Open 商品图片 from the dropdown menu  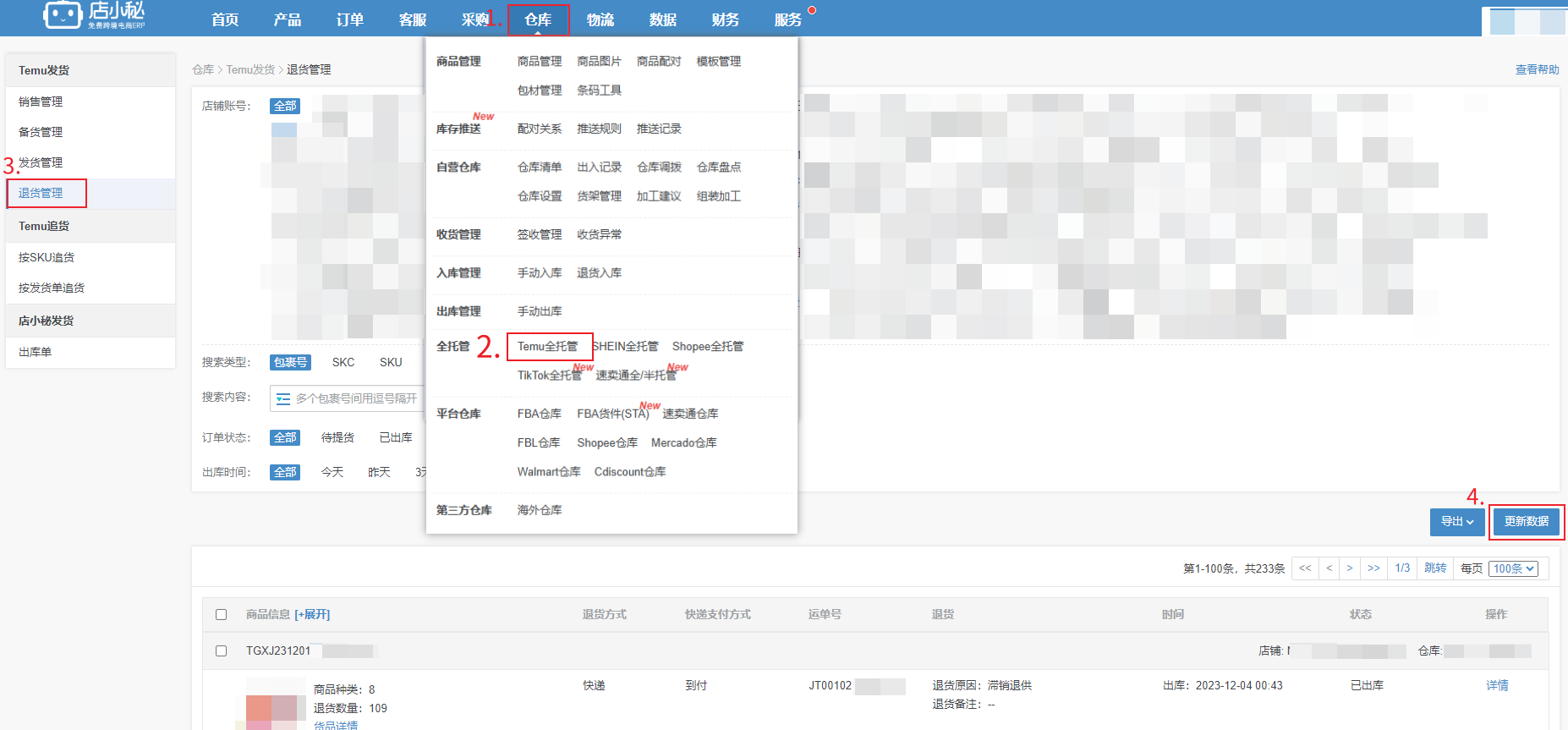click(x=600, y=62)
